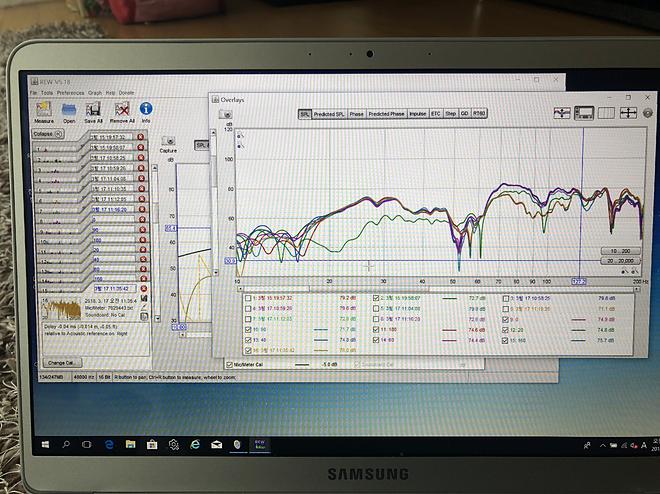Click the Change Cal button

(61, 362)
